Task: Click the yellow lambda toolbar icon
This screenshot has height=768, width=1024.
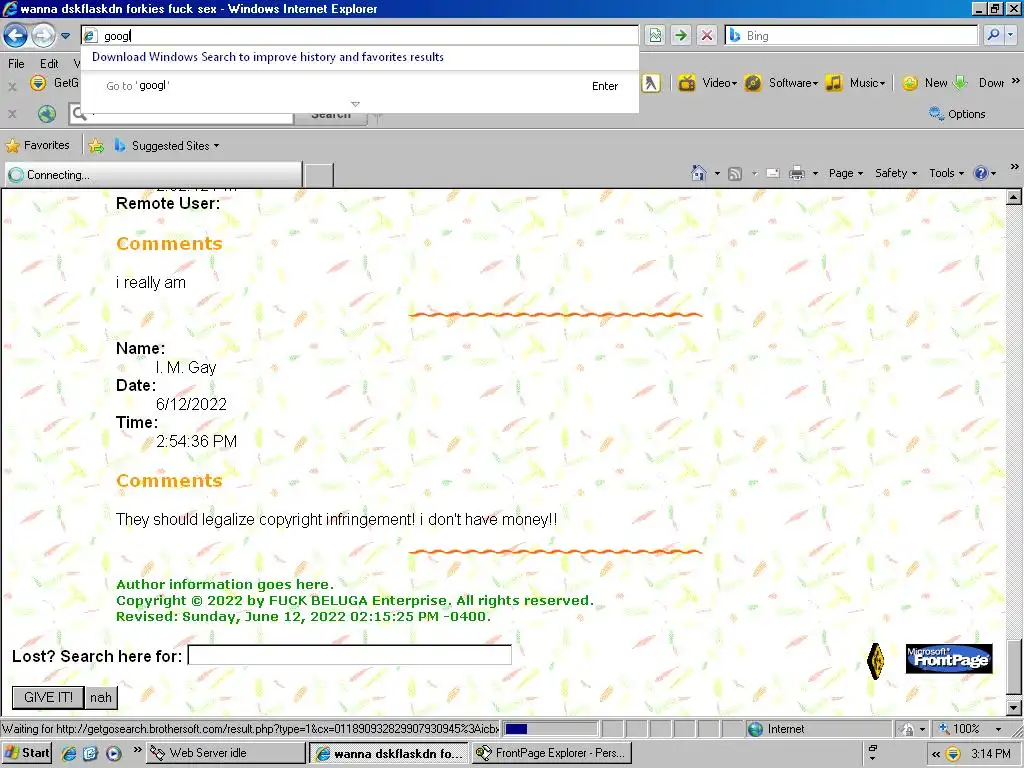Action: pos(651,83)
